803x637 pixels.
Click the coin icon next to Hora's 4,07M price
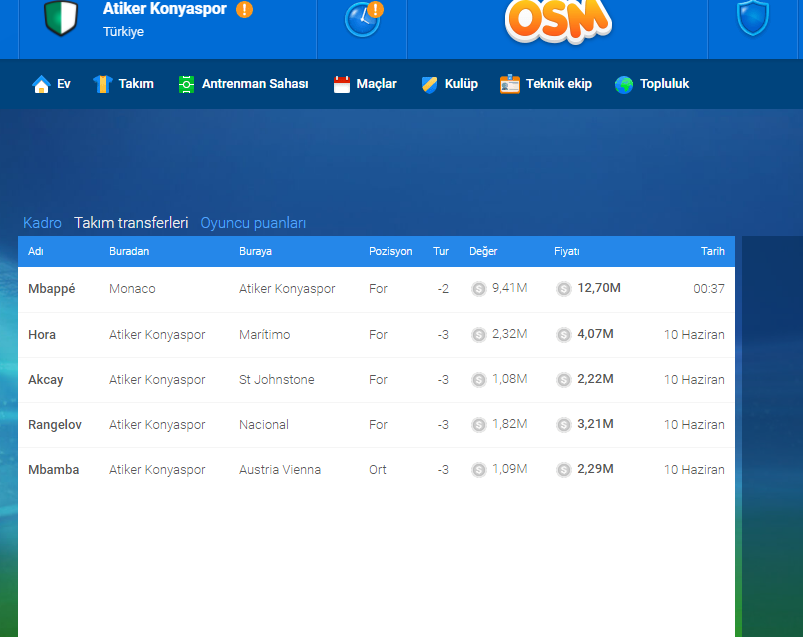564,335
